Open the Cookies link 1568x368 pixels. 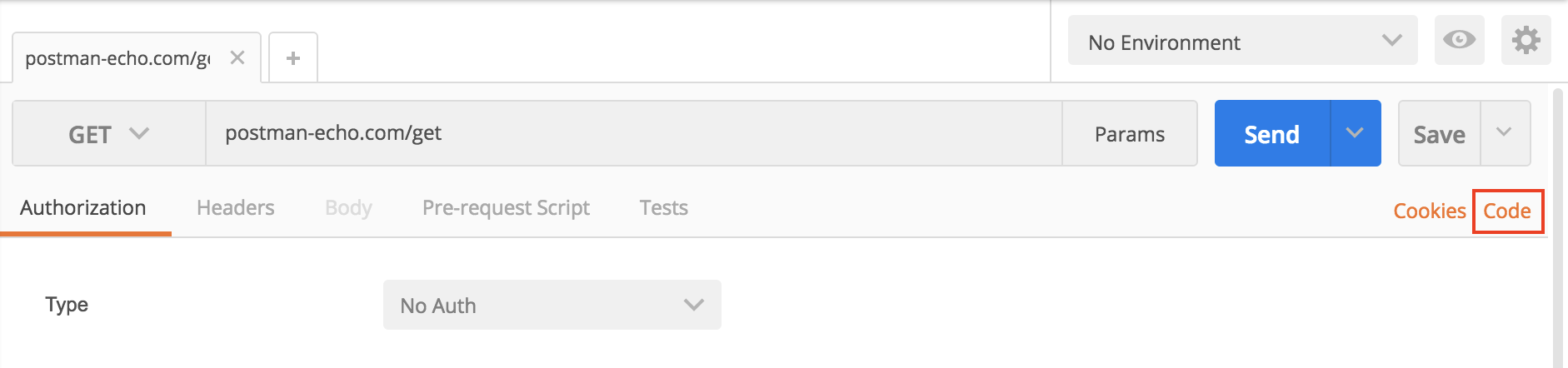click(x=1429, y=211)
